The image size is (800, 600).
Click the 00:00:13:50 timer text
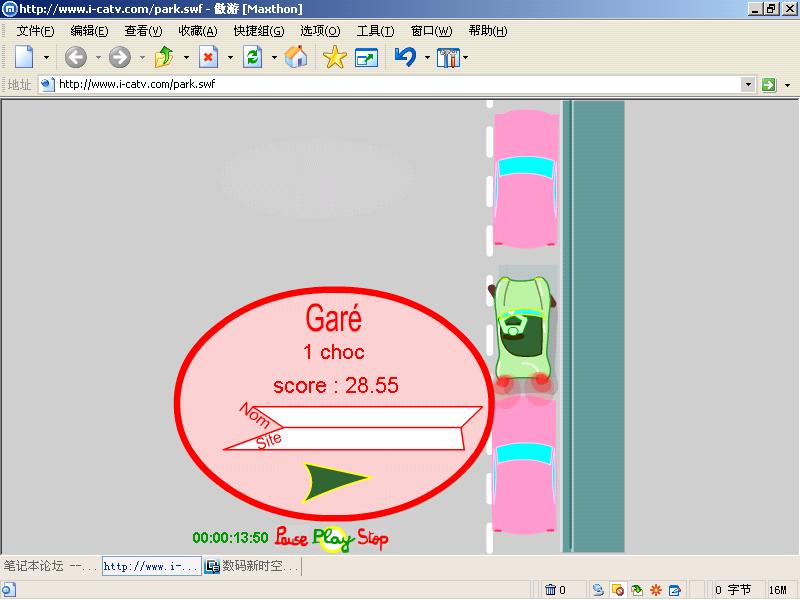point(230,538)
